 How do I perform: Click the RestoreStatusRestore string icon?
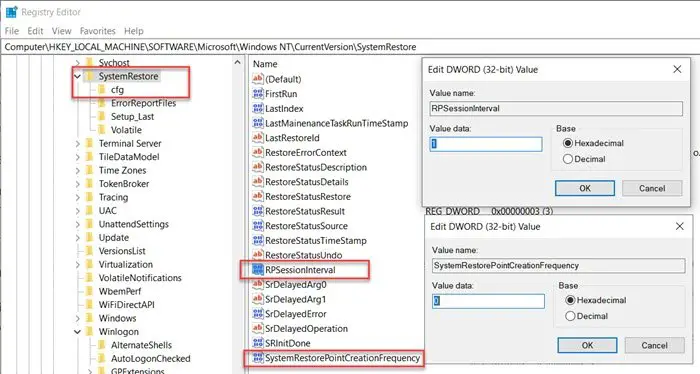tap(258, 196)
